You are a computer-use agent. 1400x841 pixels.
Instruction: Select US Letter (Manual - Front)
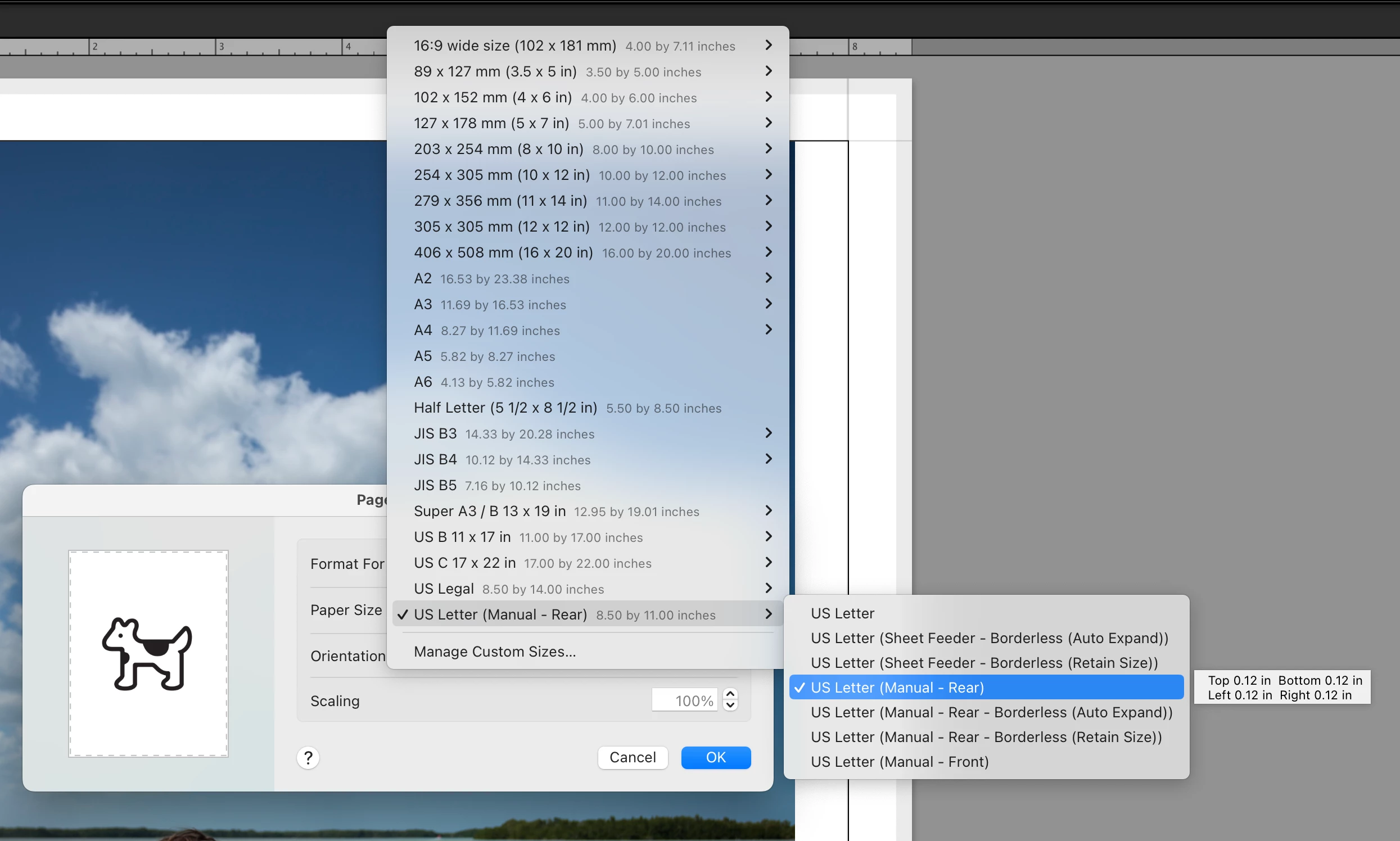tap(900, 762)
